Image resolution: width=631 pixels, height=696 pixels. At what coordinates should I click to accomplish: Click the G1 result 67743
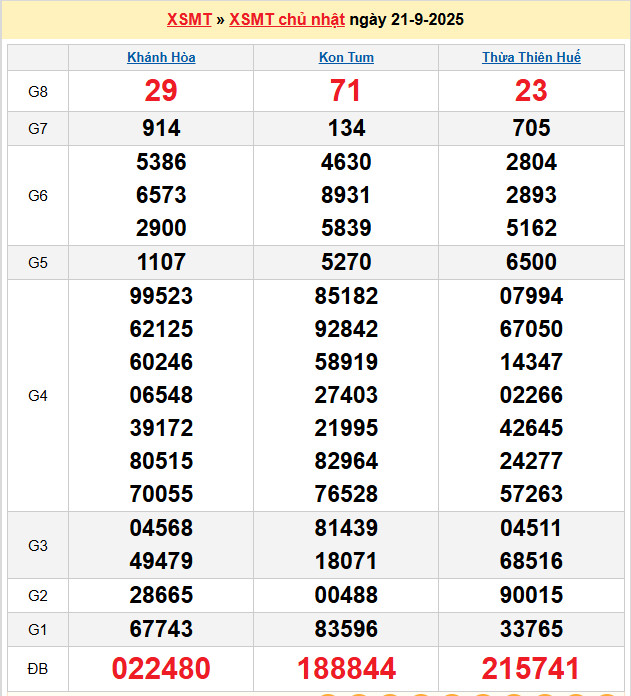[161, 629]
